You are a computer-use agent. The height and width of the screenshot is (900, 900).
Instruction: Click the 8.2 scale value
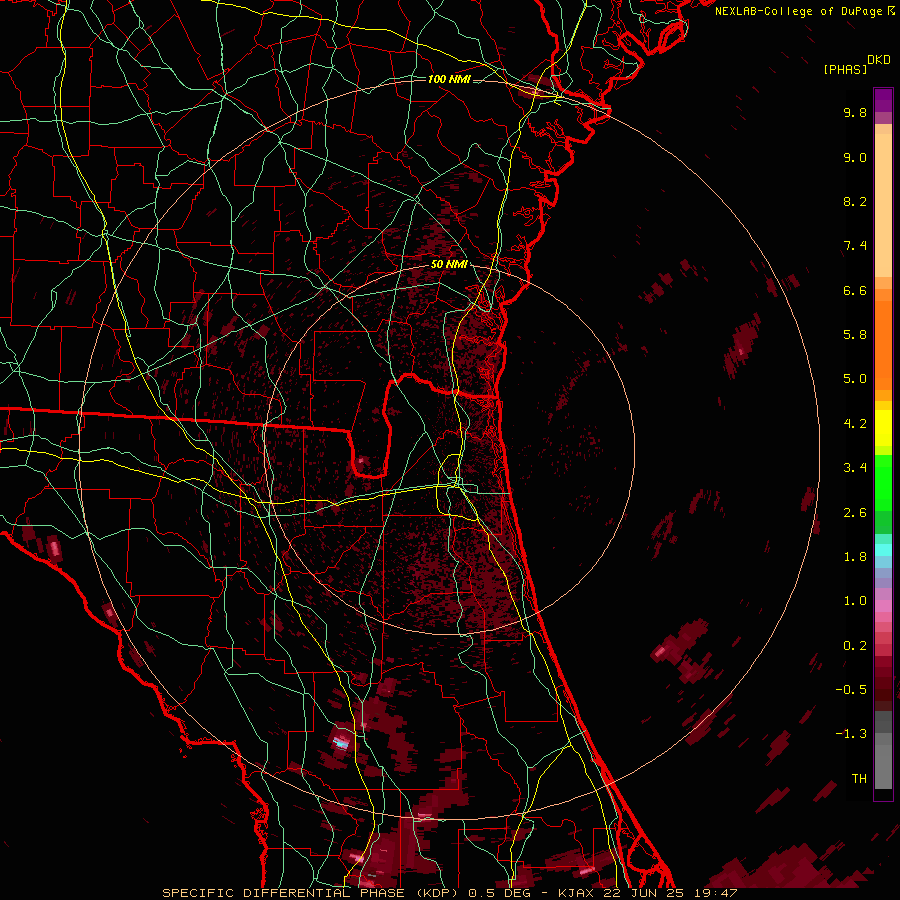[855, 201]
